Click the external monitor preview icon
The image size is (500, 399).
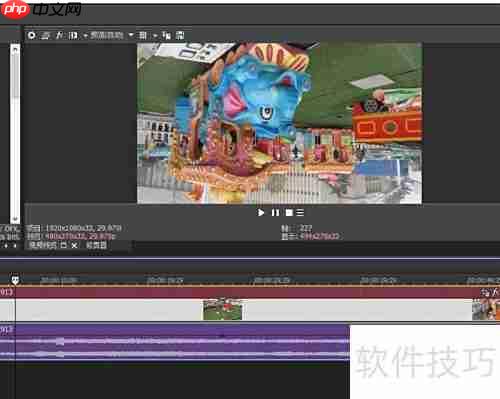[45, 35]
